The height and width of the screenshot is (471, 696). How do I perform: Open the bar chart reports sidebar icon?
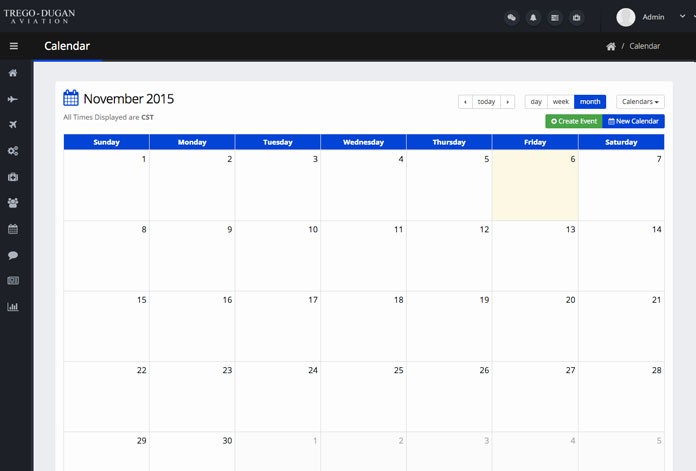click(13, 307)
